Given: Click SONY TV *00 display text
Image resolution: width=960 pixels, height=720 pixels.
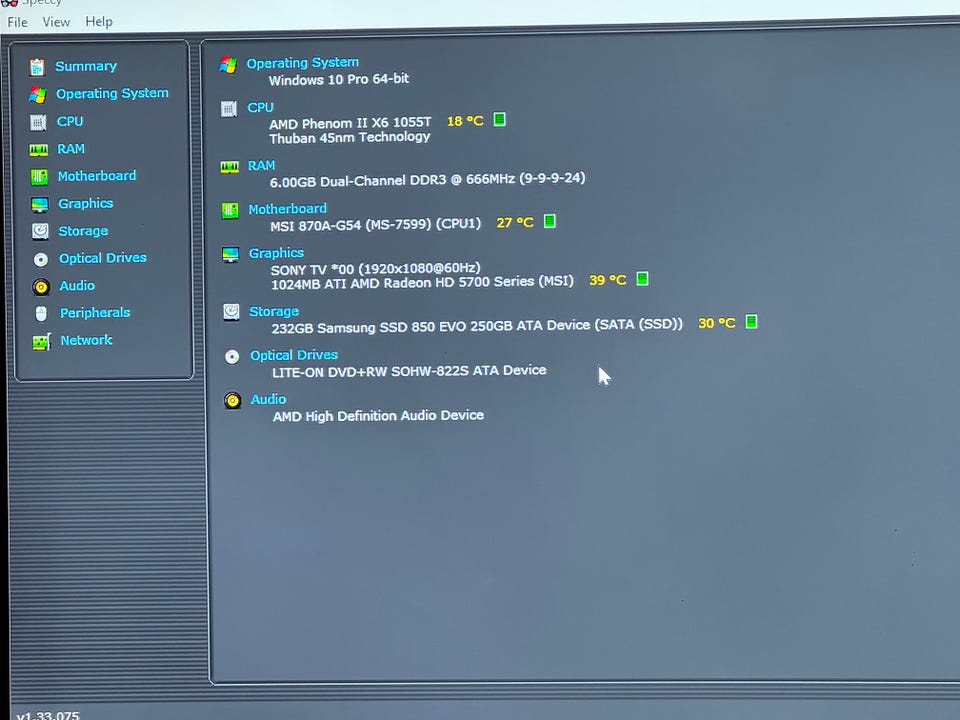Looking at the screenshot, I should pos(375,269).
